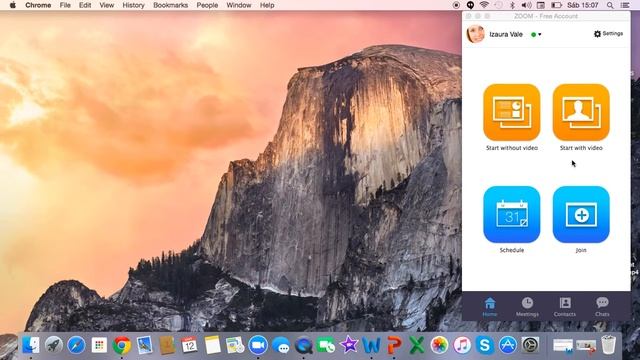Click the screen recording menu bar icon
Image resolution: width=640 pixels, height=360 pixels.
pos(456,5)
